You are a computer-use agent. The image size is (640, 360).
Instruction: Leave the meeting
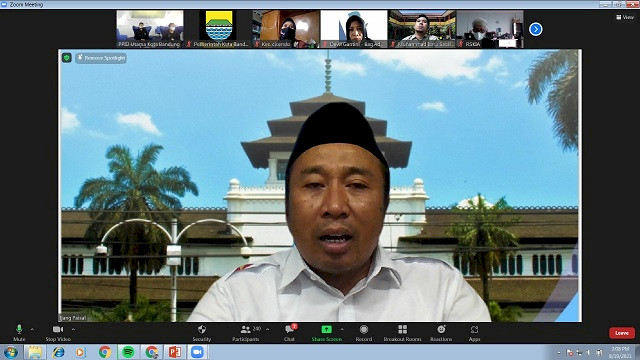click(x=622, y=333)
